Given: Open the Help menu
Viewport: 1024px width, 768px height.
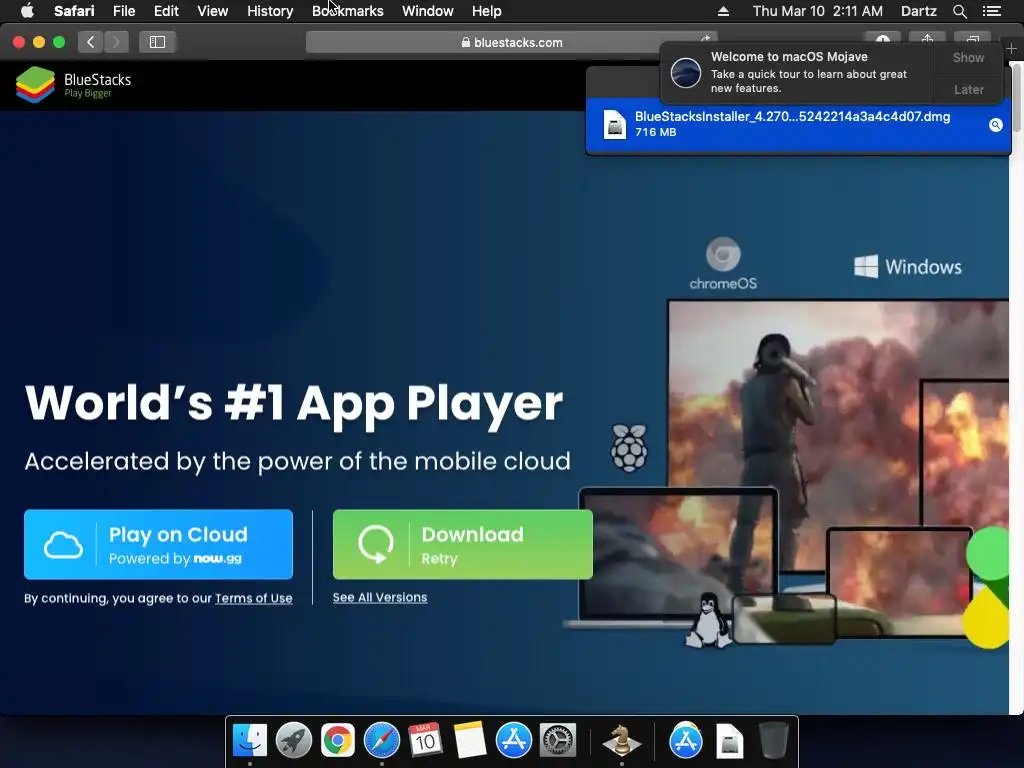Looking at the screenshot, I should 487,10.
